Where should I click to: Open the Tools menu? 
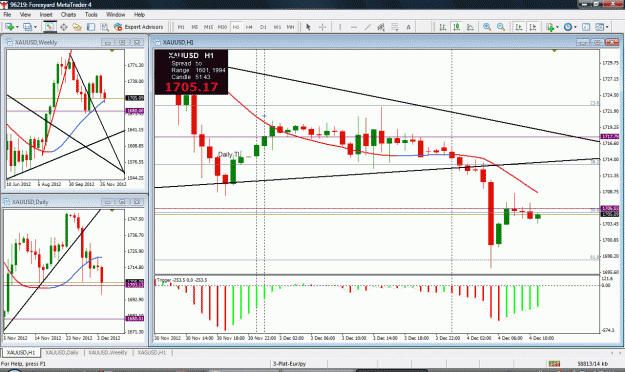[x=91, y=14]
